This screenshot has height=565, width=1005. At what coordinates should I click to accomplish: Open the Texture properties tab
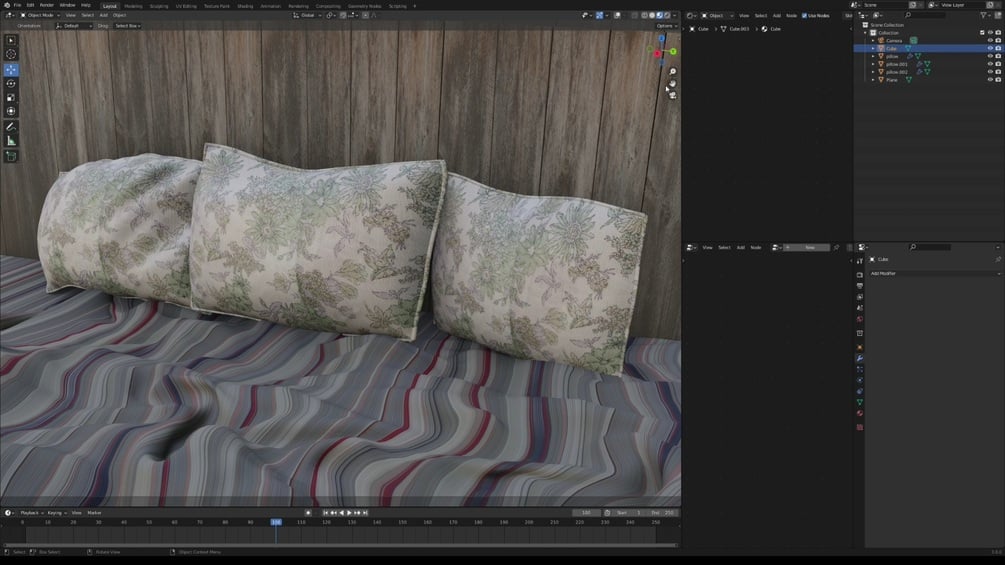[860, 427]
